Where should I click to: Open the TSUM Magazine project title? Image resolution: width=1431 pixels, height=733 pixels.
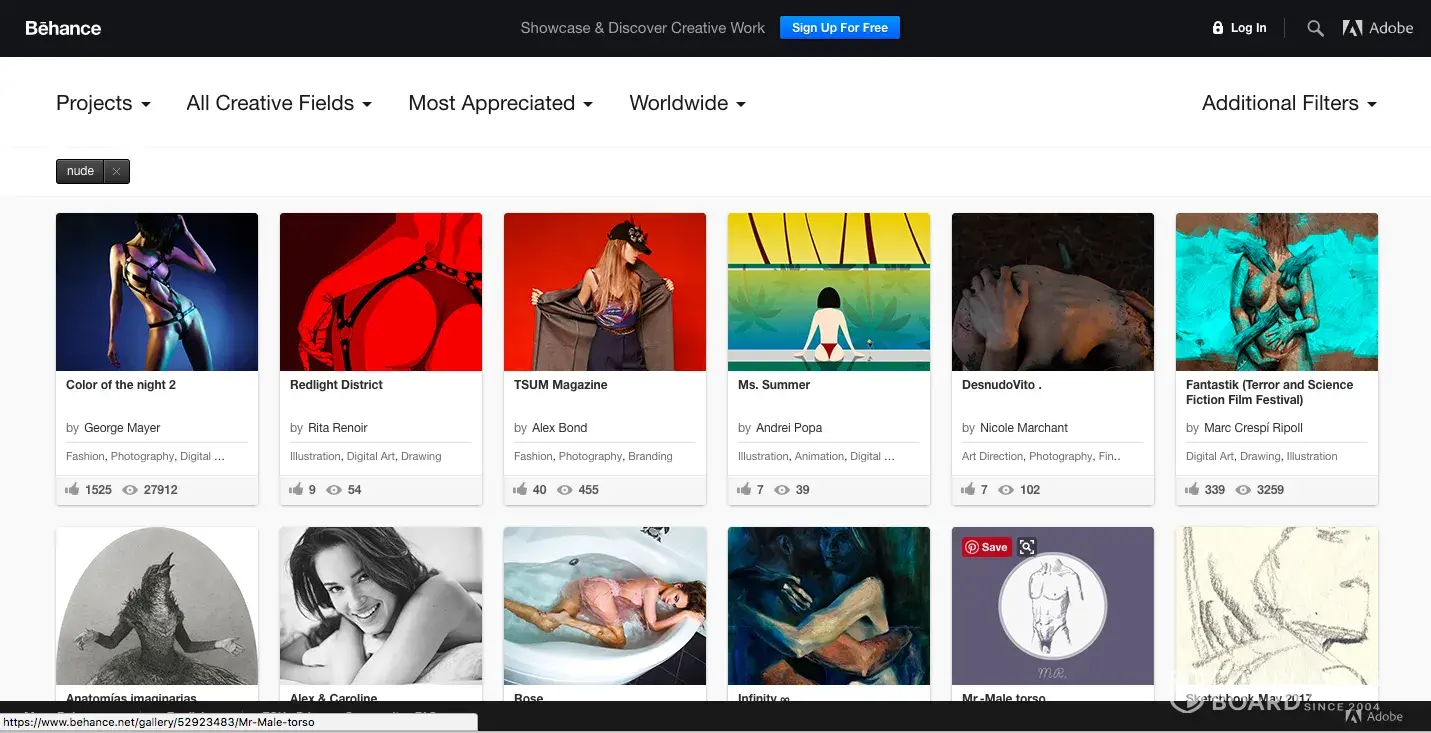click(x=560, y=385)
